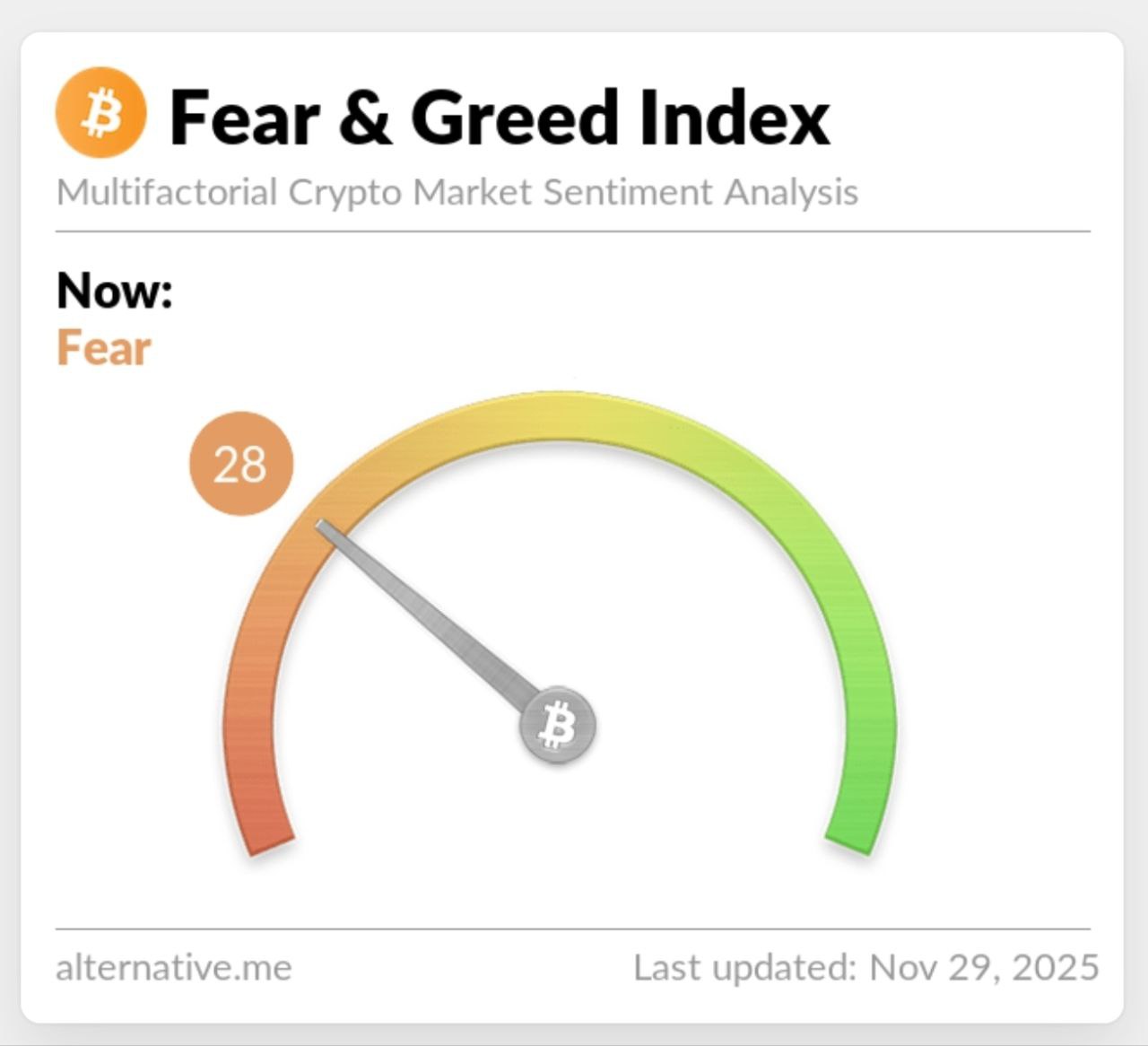The width and height of the screenshot is (1148, 1046).
Task: Click the word "Greed" in the title
Action: 514,118
